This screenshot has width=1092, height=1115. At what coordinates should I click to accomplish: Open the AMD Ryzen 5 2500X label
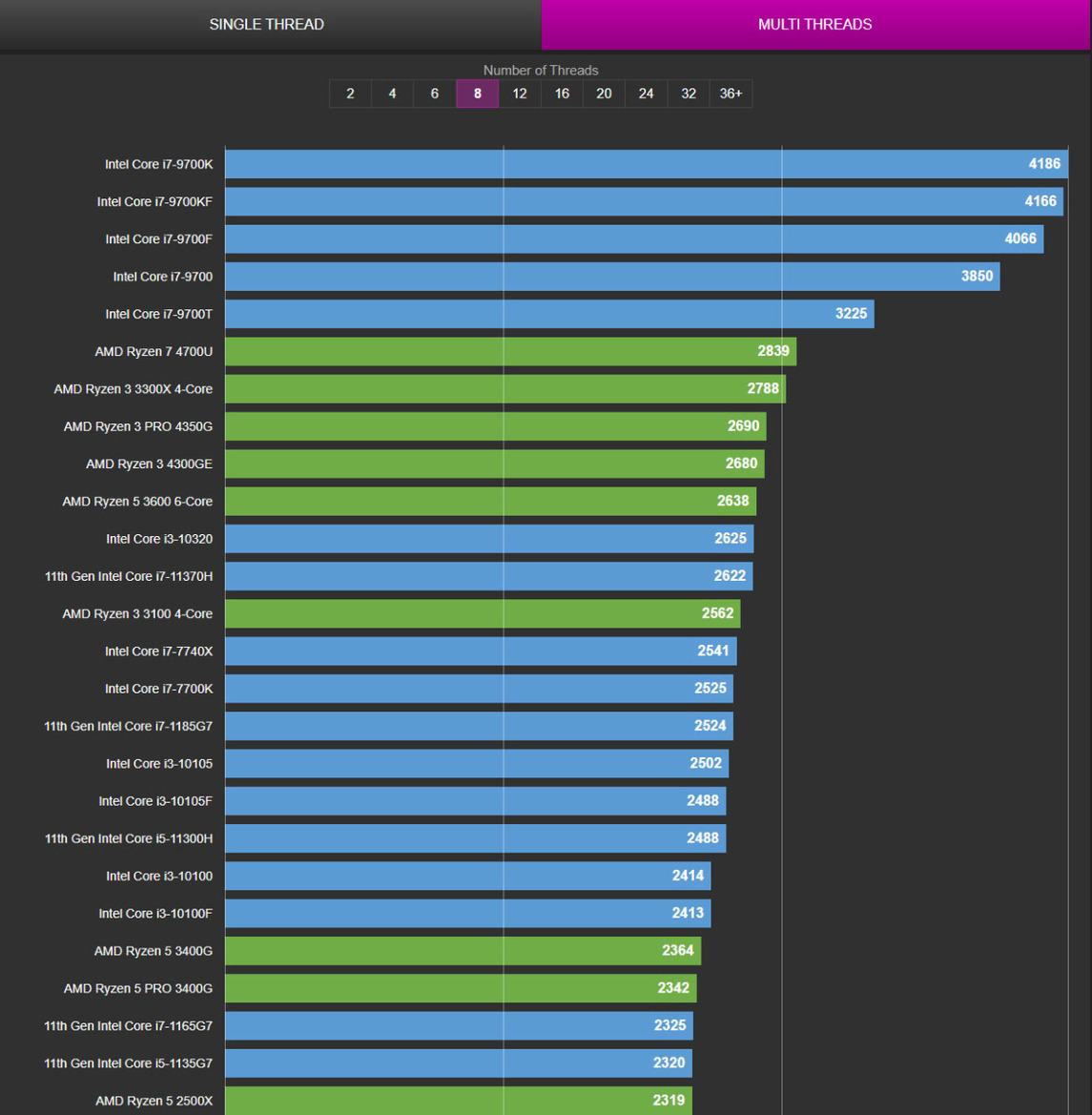click(154, 1101)
